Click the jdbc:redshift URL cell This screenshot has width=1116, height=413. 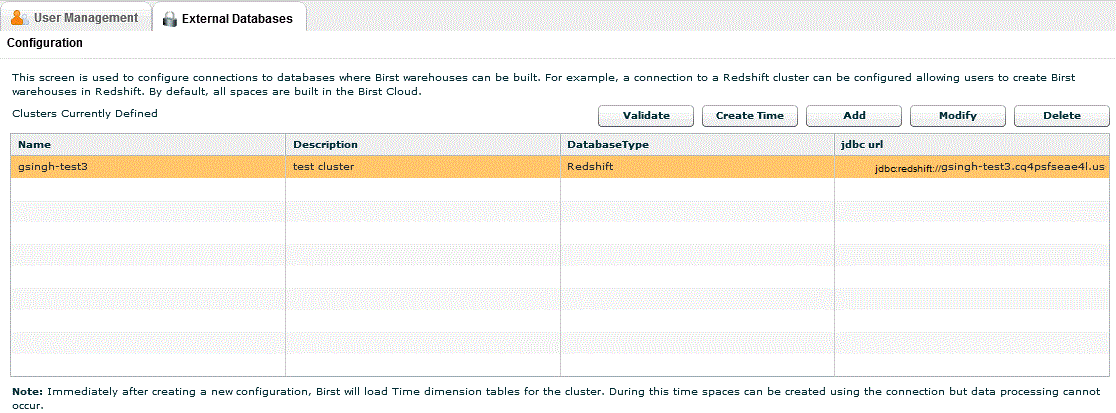[x=972, y=168]
